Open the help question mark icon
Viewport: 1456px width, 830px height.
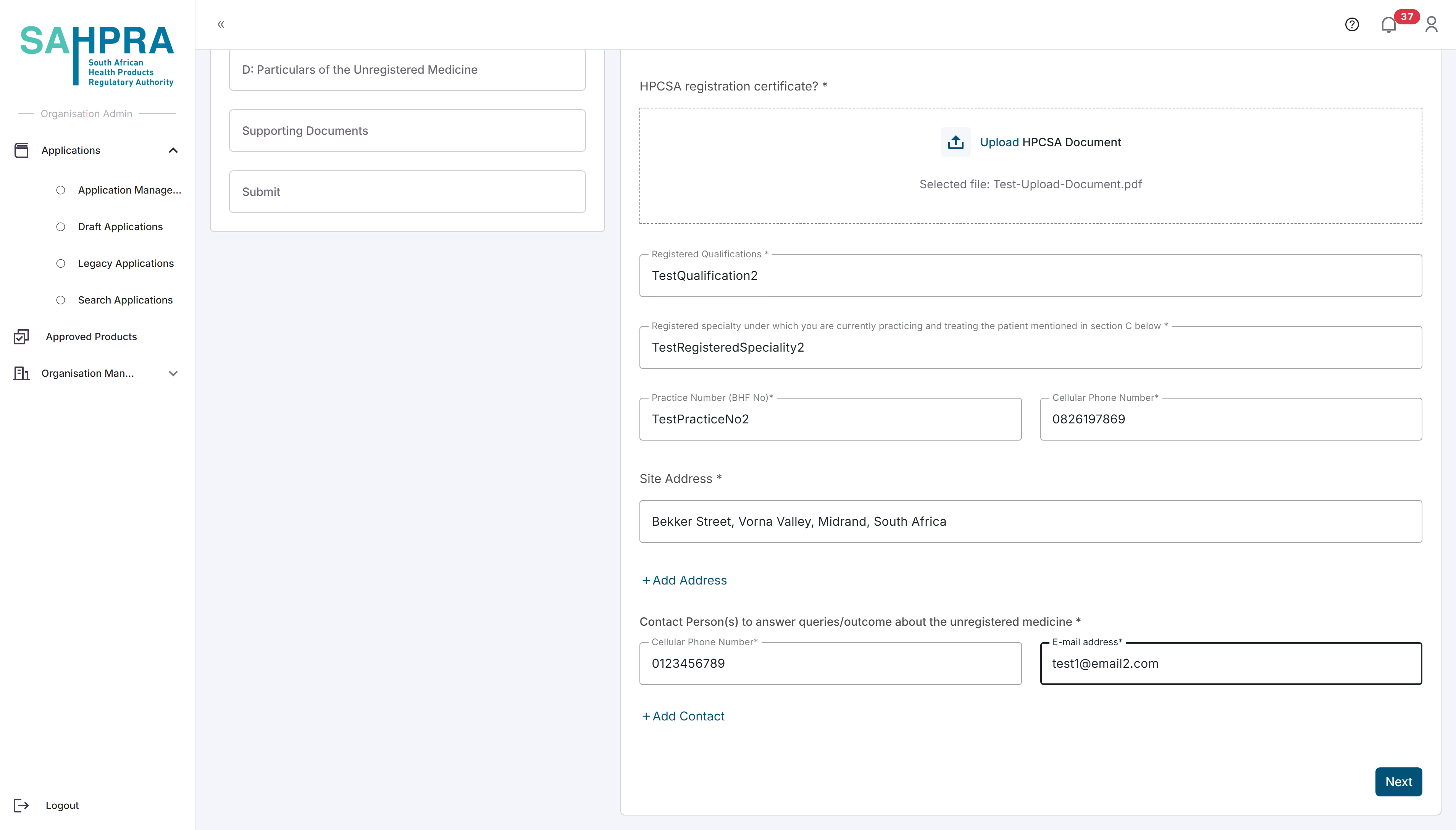point(1352,24)
